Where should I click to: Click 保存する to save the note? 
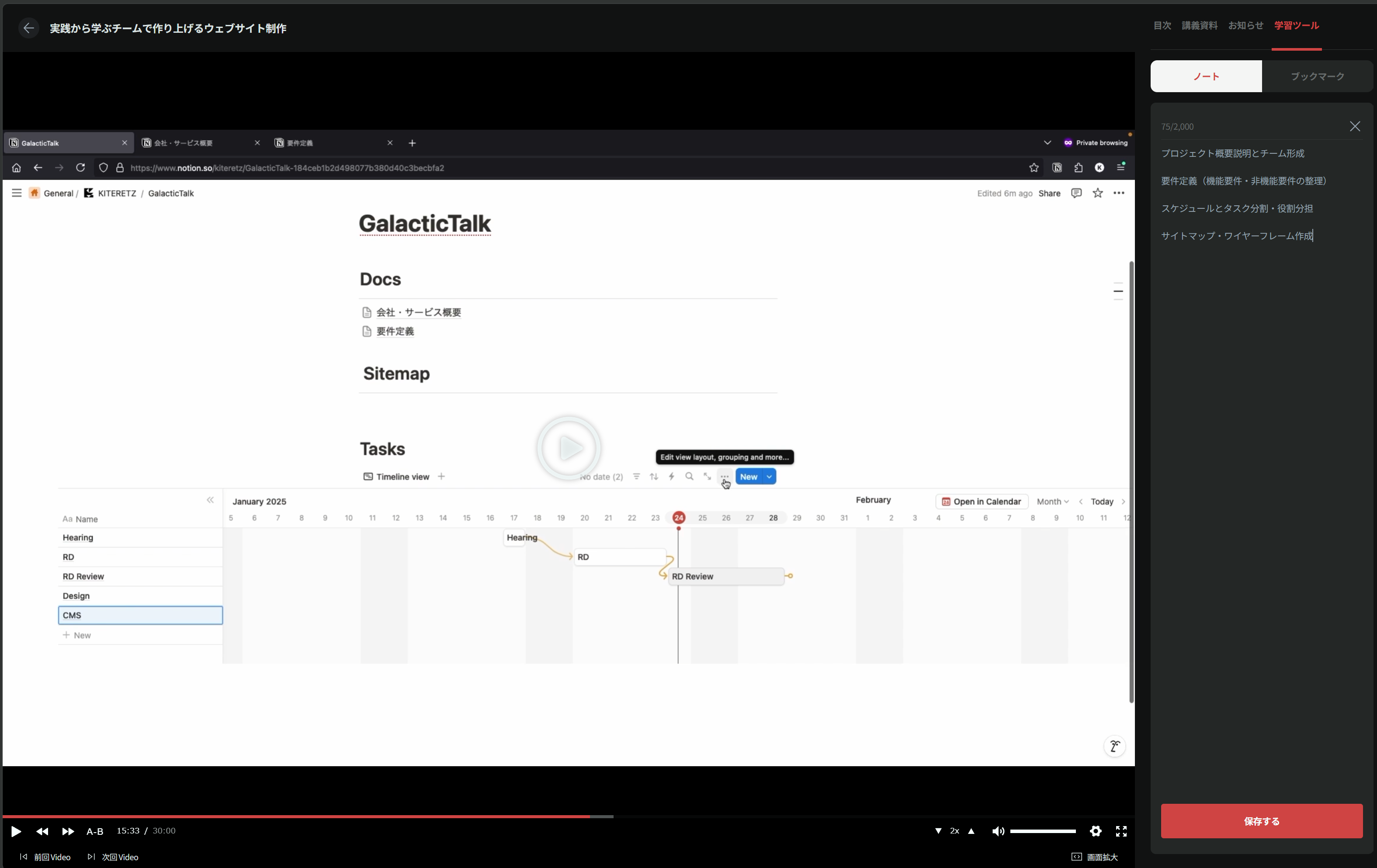(x=1262, y=820)
